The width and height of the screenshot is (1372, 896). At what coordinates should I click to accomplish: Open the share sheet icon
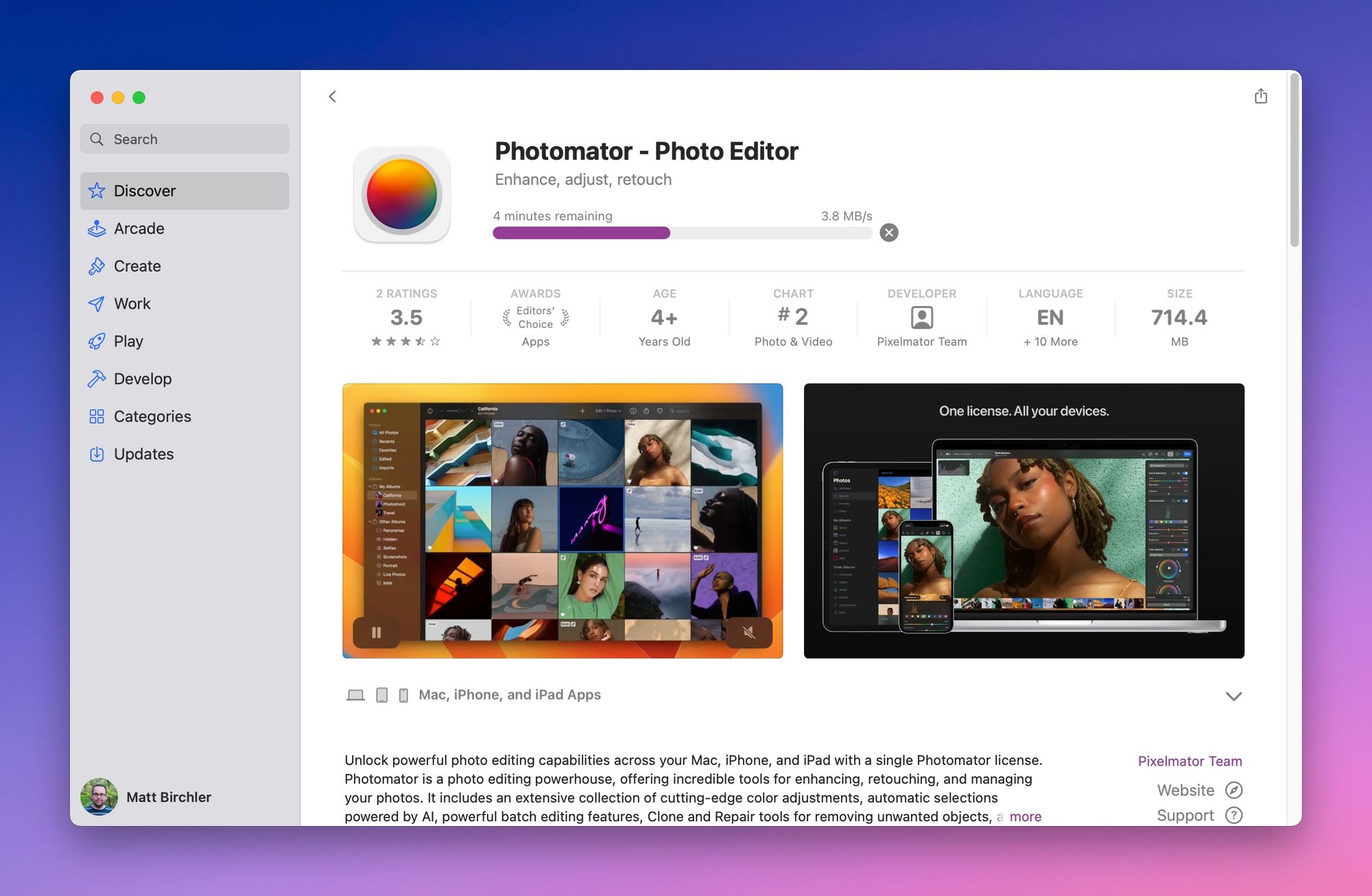click(1261, 96)
